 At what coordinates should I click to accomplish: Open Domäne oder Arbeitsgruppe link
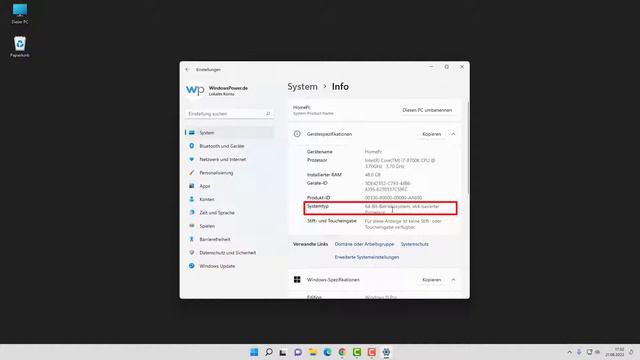click(x=364, y=244)
